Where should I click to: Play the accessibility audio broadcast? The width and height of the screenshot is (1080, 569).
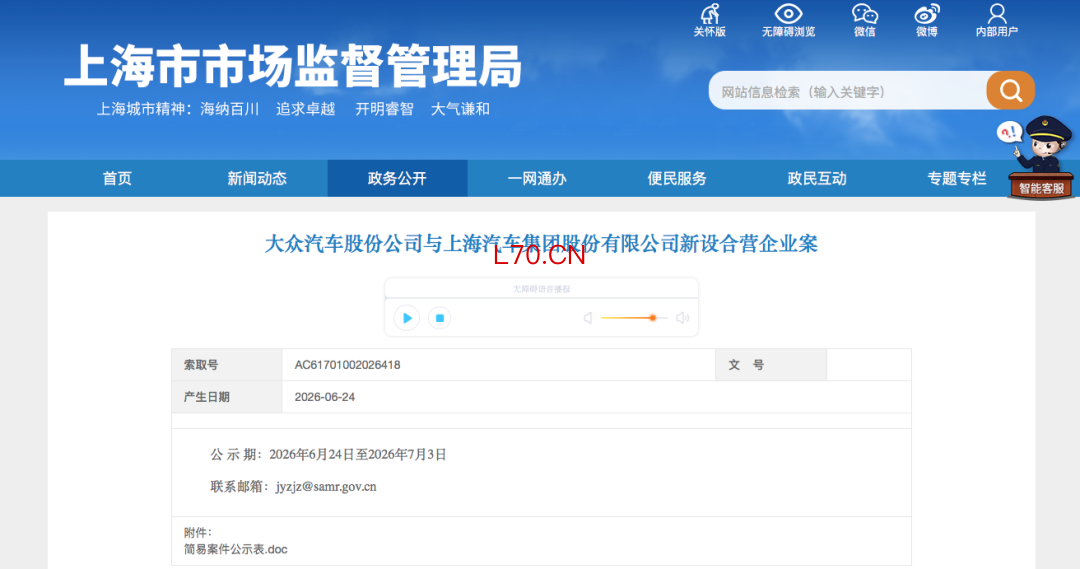[x=406, y=318]
